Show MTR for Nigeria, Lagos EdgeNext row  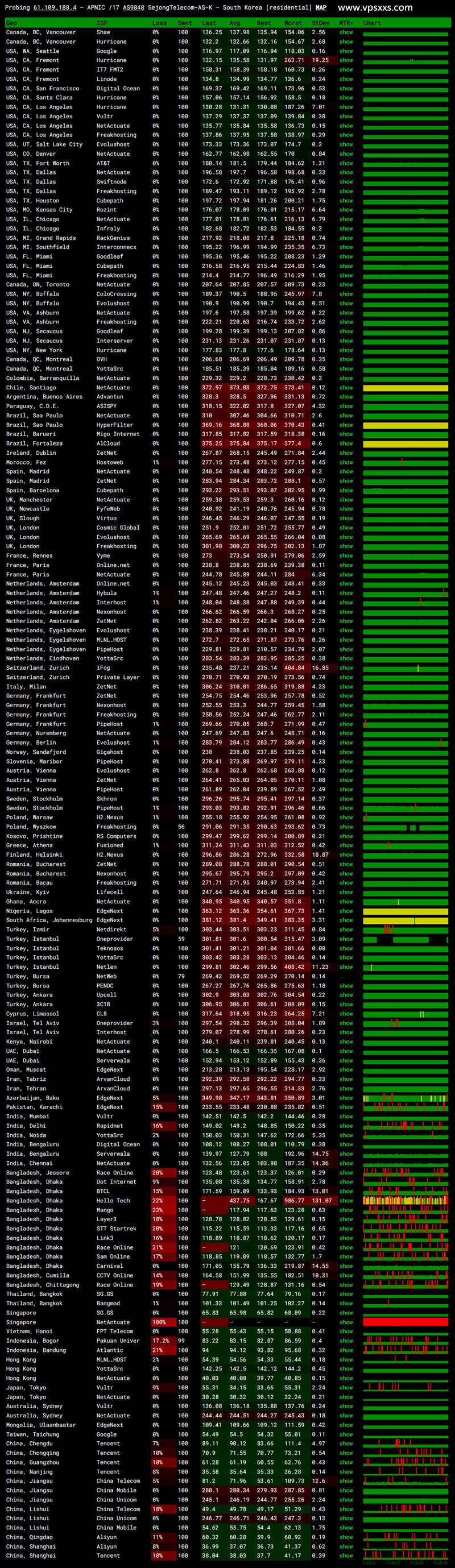pos(346,911)
